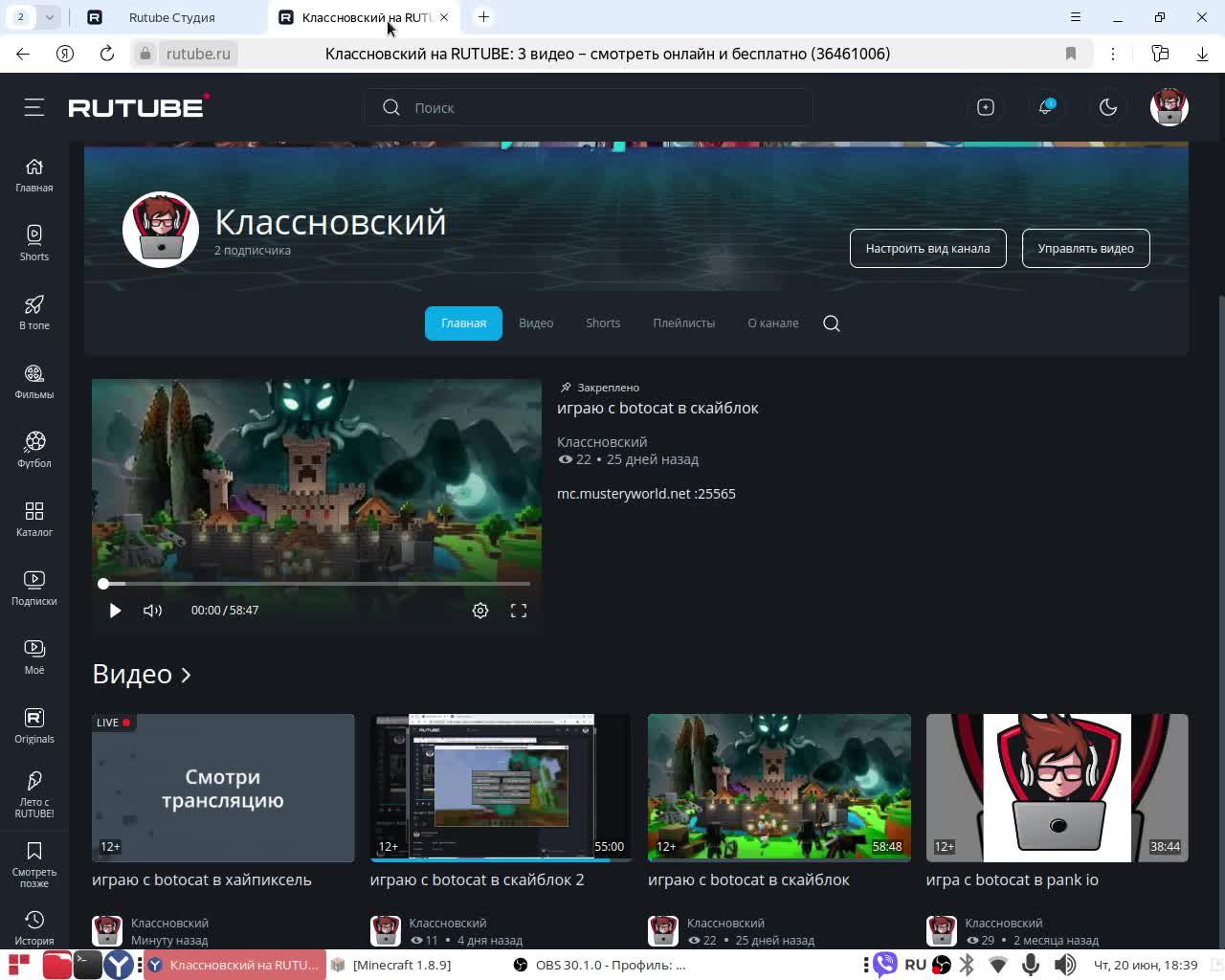Switch to OBS 30.1.0 in taskbar
Image resolution: width=1225 pixels, height=980 pixels.
(600, 965)
